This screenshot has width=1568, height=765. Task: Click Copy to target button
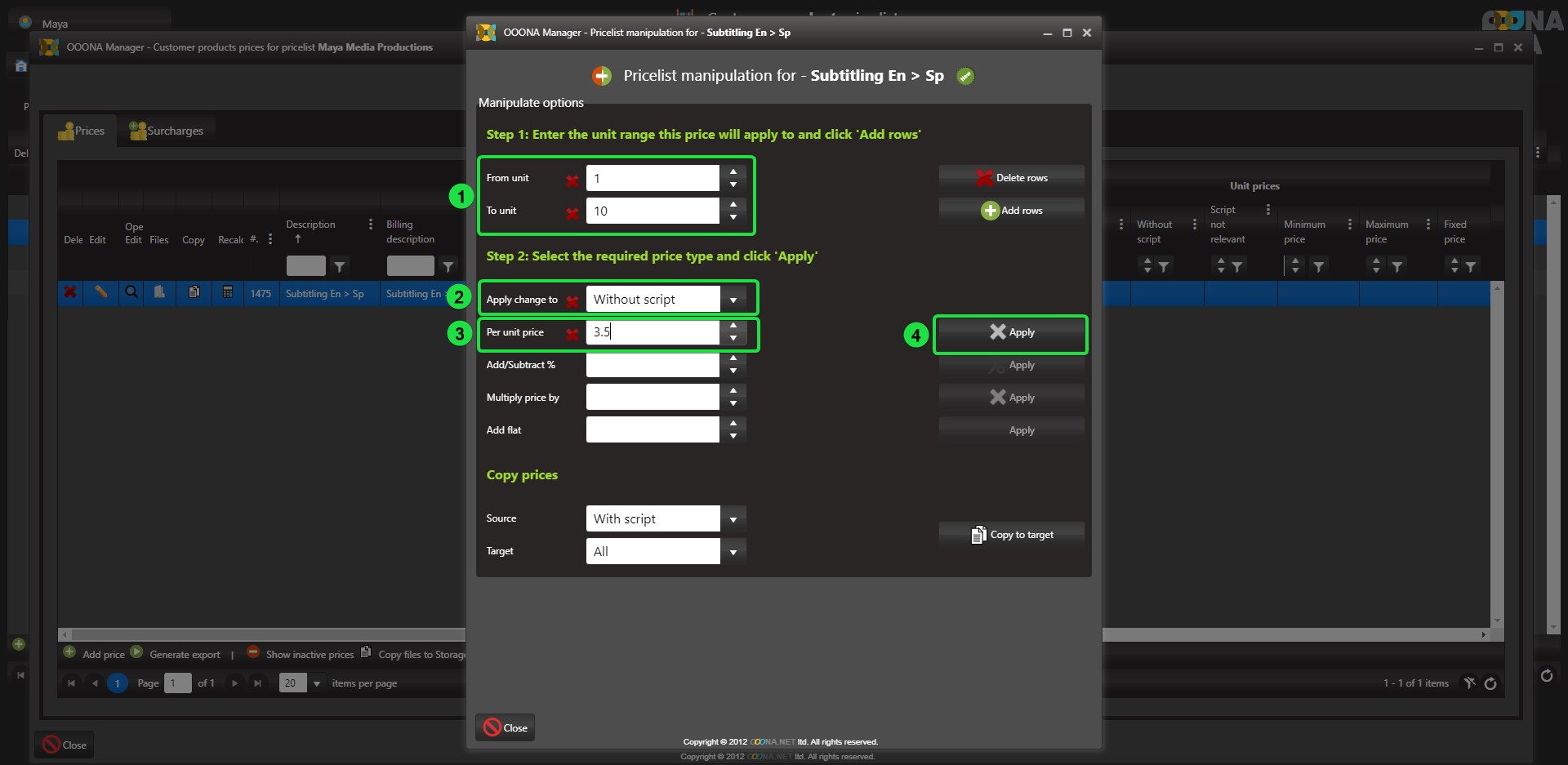pos(1012,535)
